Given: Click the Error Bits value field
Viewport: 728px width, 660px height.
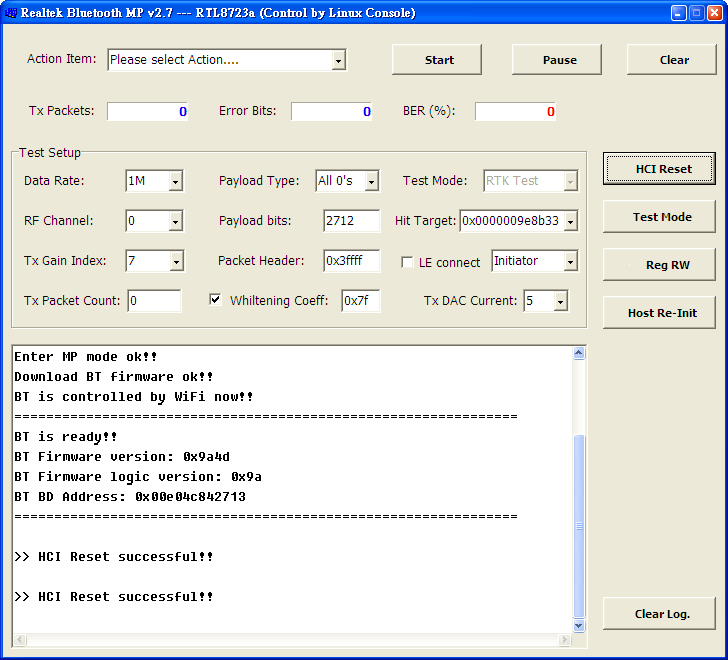Looking at the screenshot, I should click(332, 111).
